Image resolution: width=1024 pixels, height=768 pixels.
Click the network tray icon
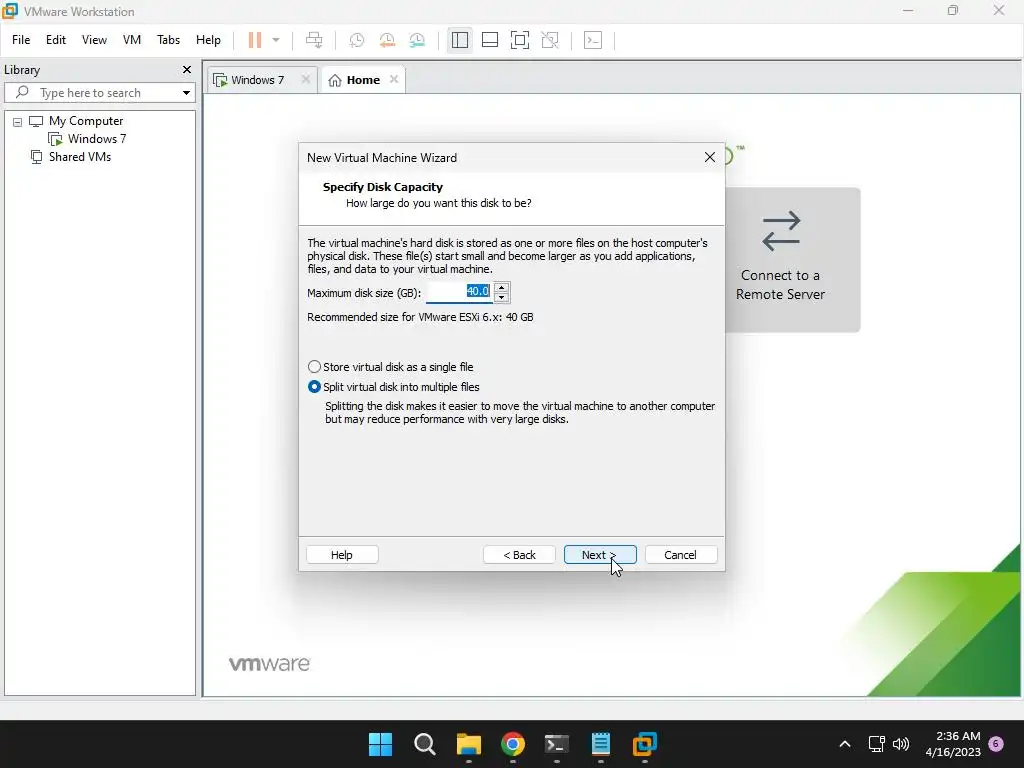(x=876, y=744)
